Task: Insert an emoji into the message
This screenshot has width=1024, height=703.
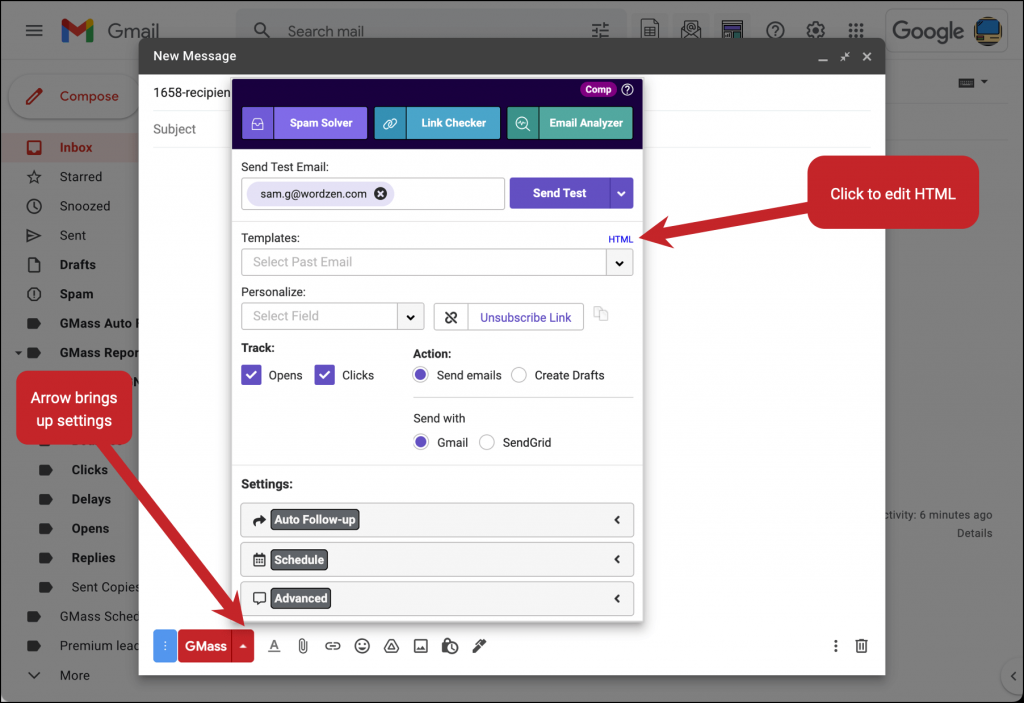Action: 362,646
